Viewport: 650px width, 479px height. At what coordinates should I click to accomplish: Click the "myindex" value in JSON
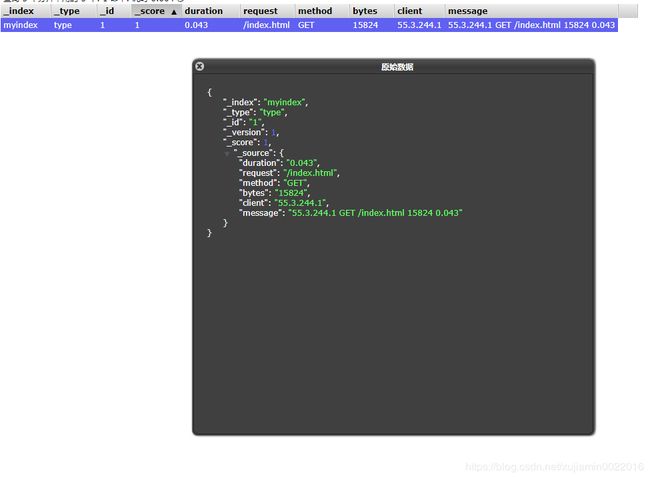[x=284, y=102]
